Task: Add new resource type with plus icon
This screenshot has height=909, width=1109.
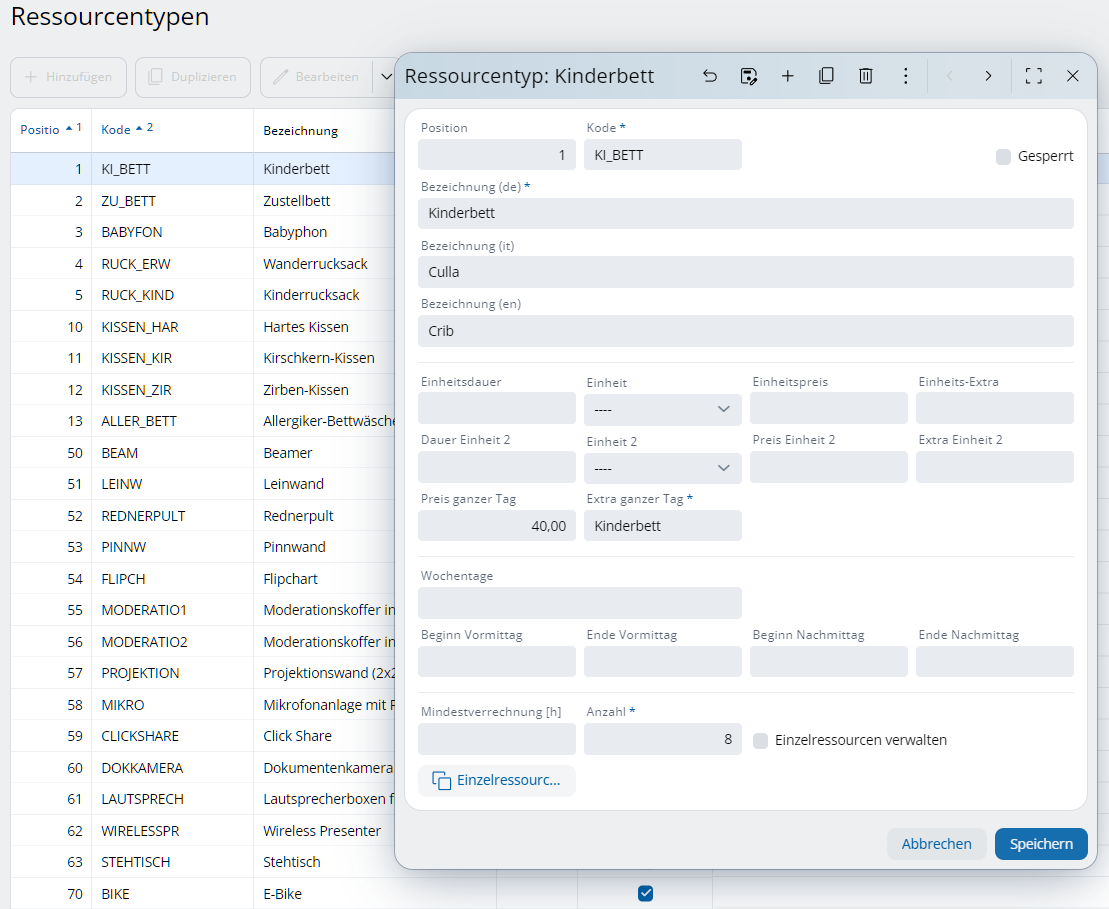Action: (788, 76)
